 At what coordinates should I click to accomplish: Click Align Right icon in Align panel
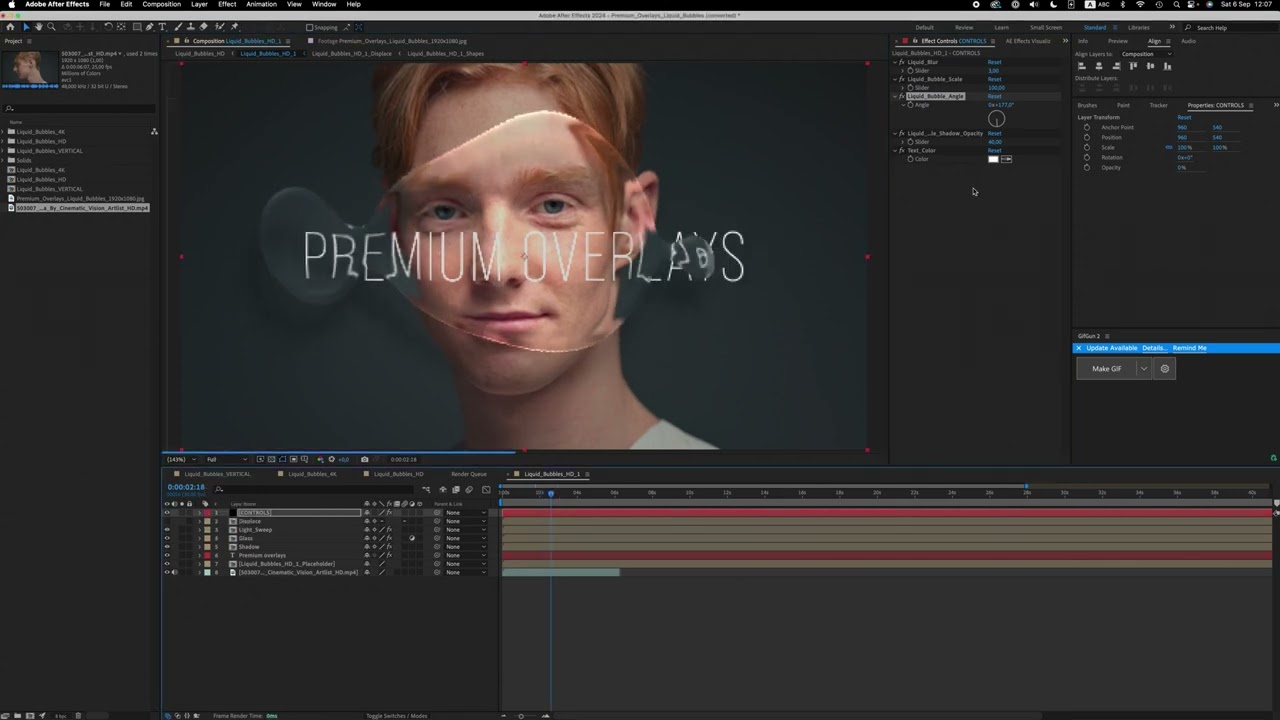1116,66
